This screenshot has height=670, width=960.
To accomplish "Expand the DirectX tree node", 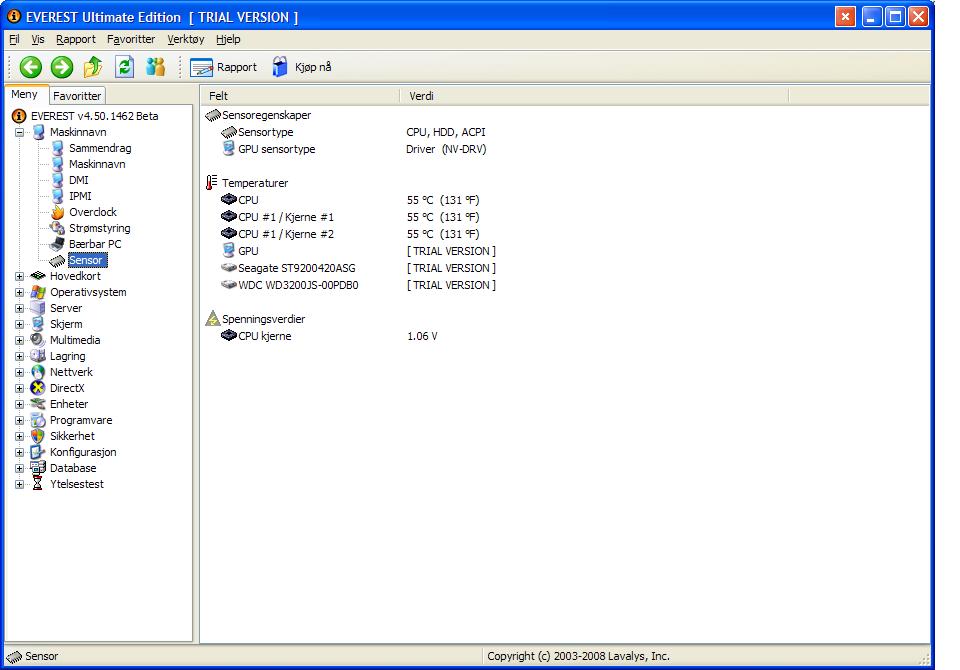I will point(20,388).
